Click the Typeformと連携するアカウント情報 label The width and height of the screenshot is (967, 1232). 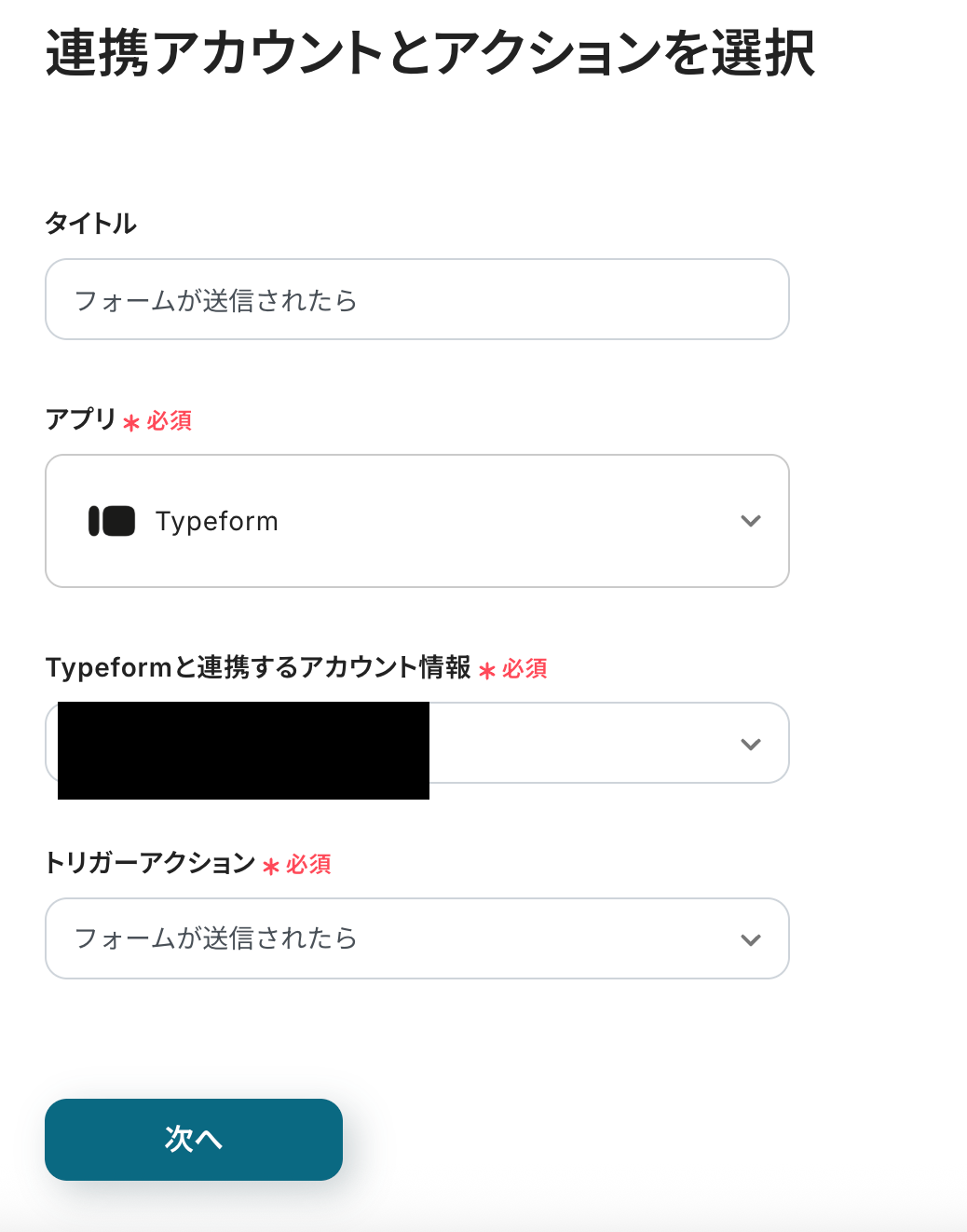pos(258,667)
